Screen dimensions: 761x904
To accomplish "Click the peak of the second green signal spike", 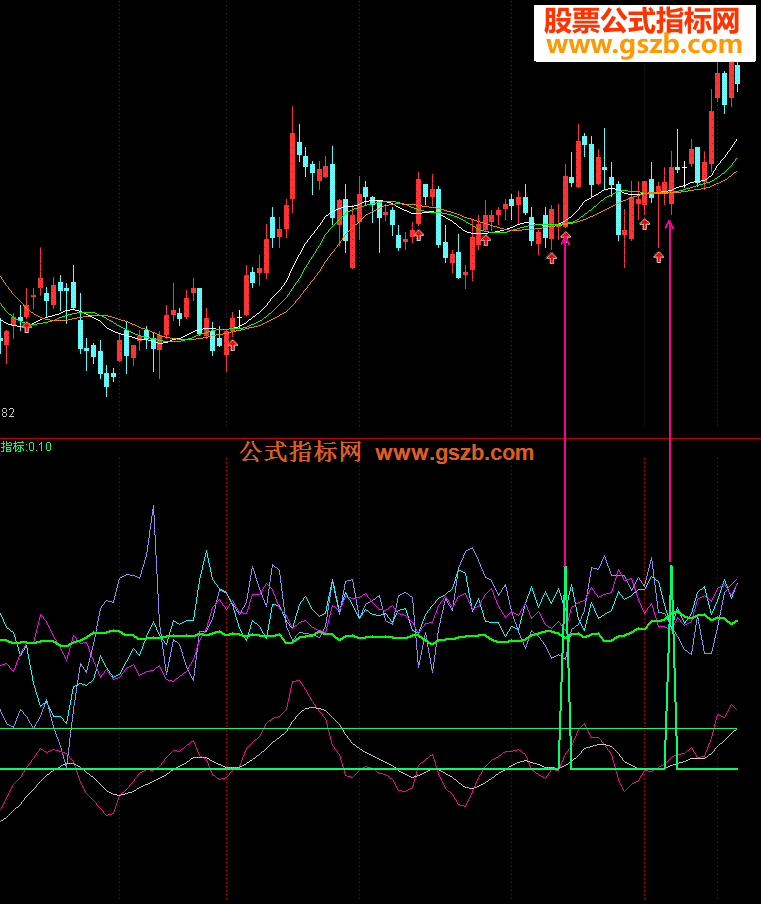I will 672,567.
